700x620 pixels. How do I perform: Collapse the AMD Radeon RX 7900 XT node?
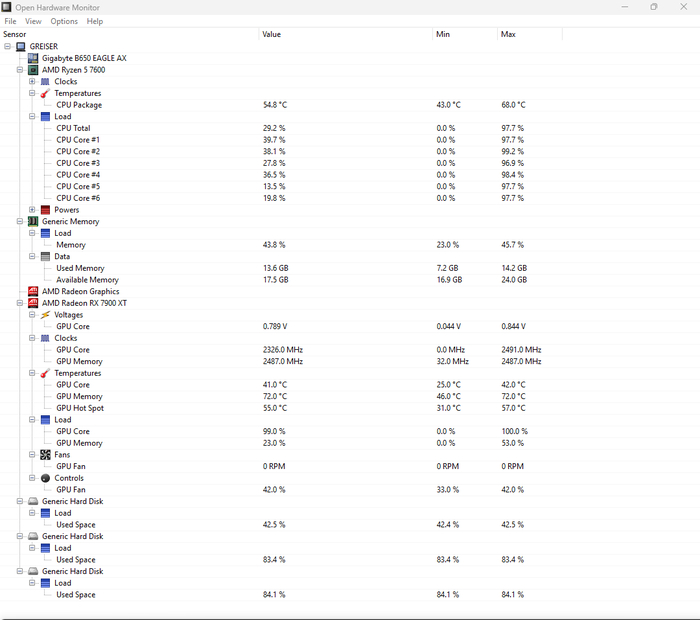tap(20, 303)
